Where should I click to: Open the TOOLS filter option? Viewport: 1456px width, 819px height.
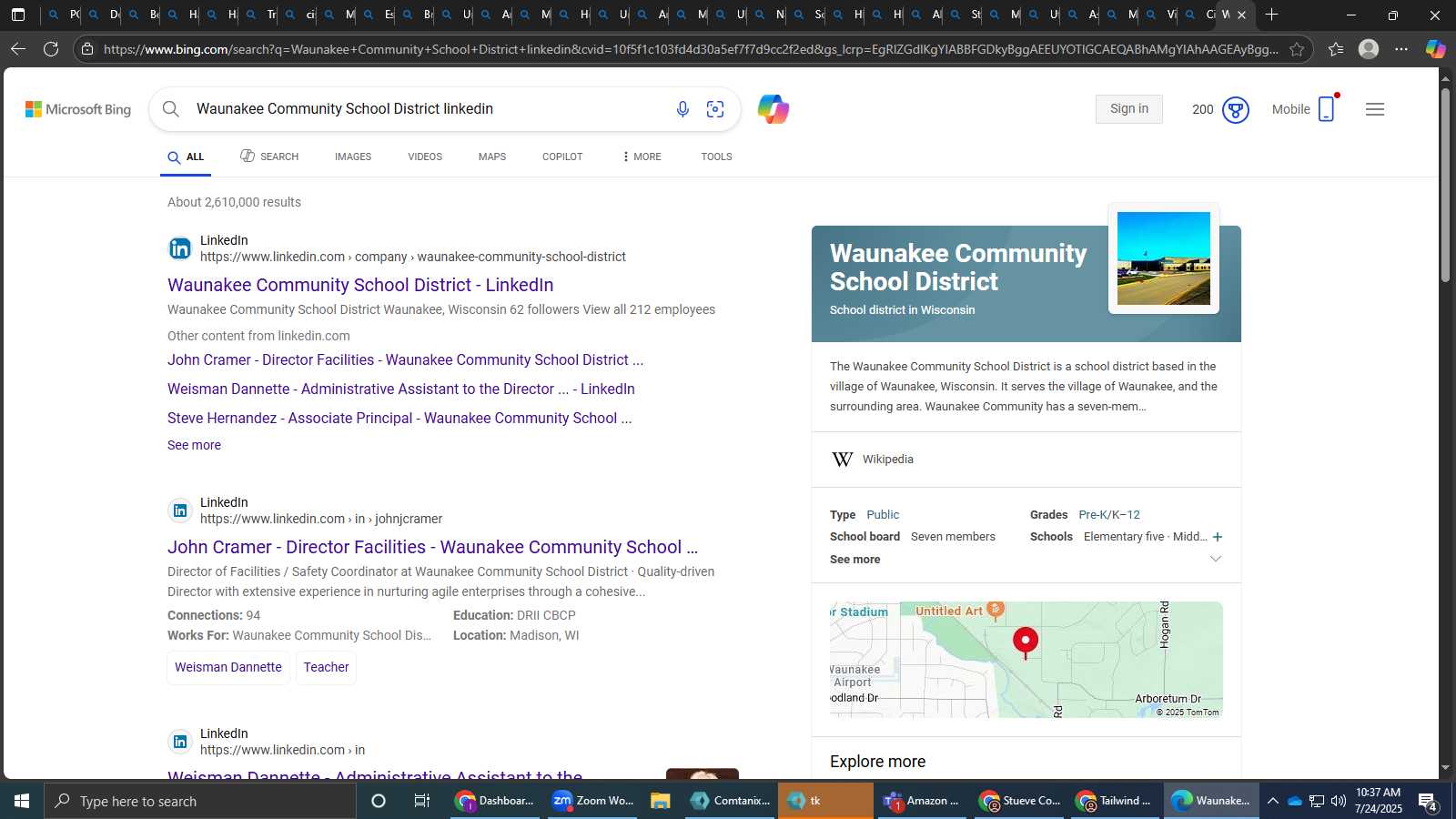(716, 157)
